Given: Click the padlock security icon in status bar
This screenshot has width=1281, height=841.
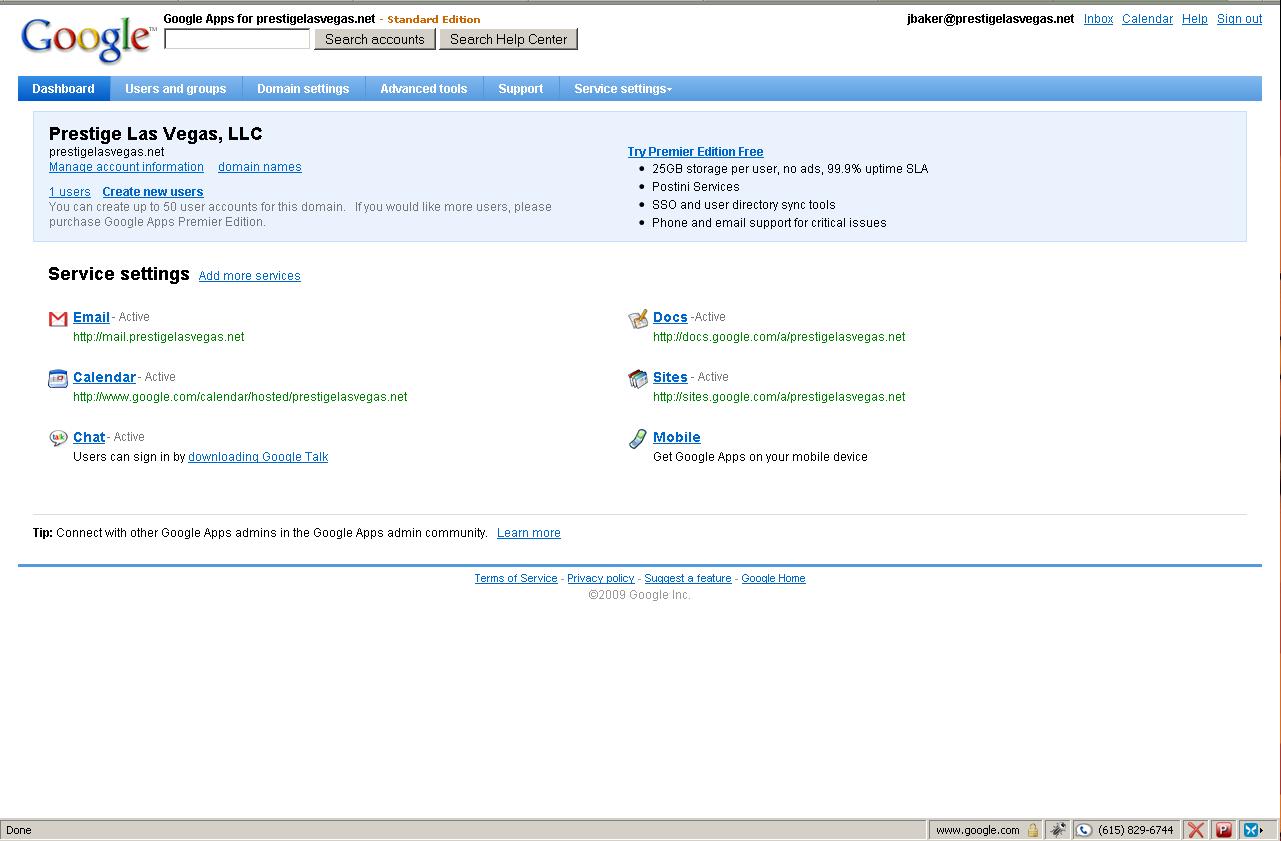Looking at the screenshot, I should click(1032, 830).
